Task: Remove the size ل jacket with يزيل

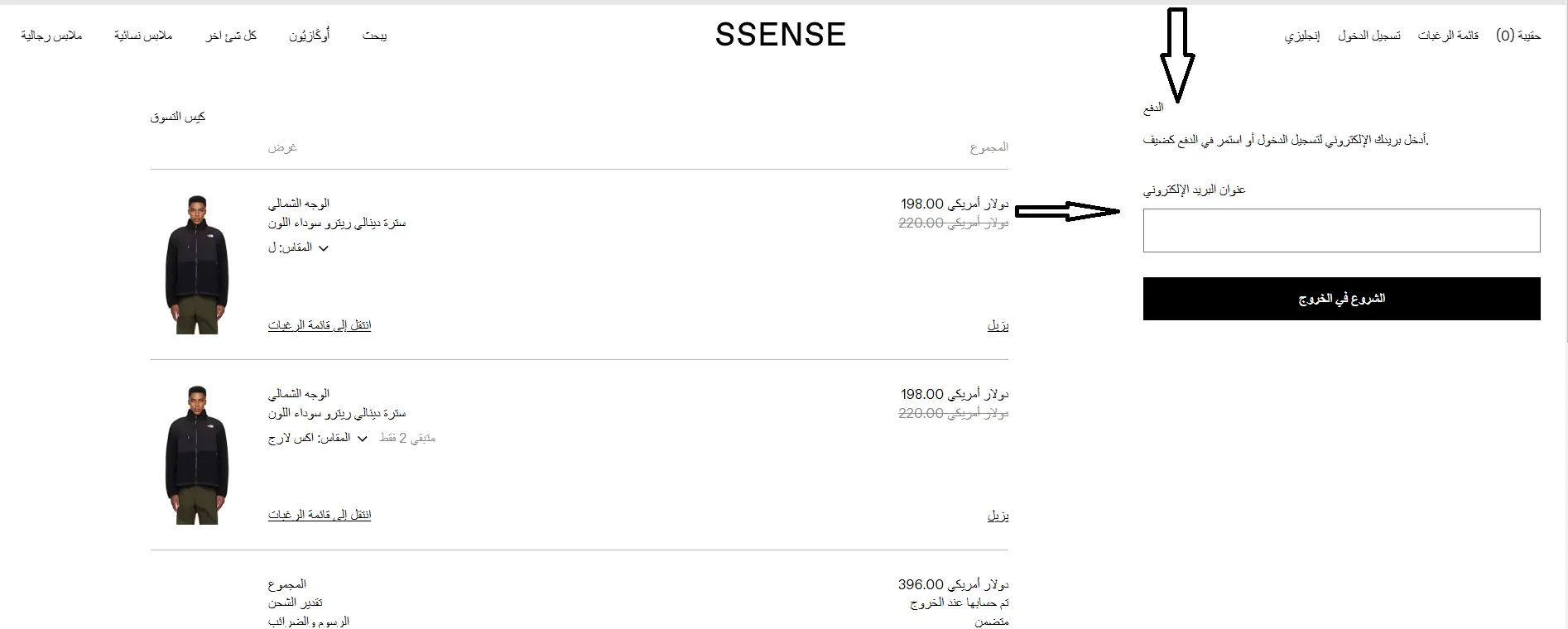Action: point(998,325)
